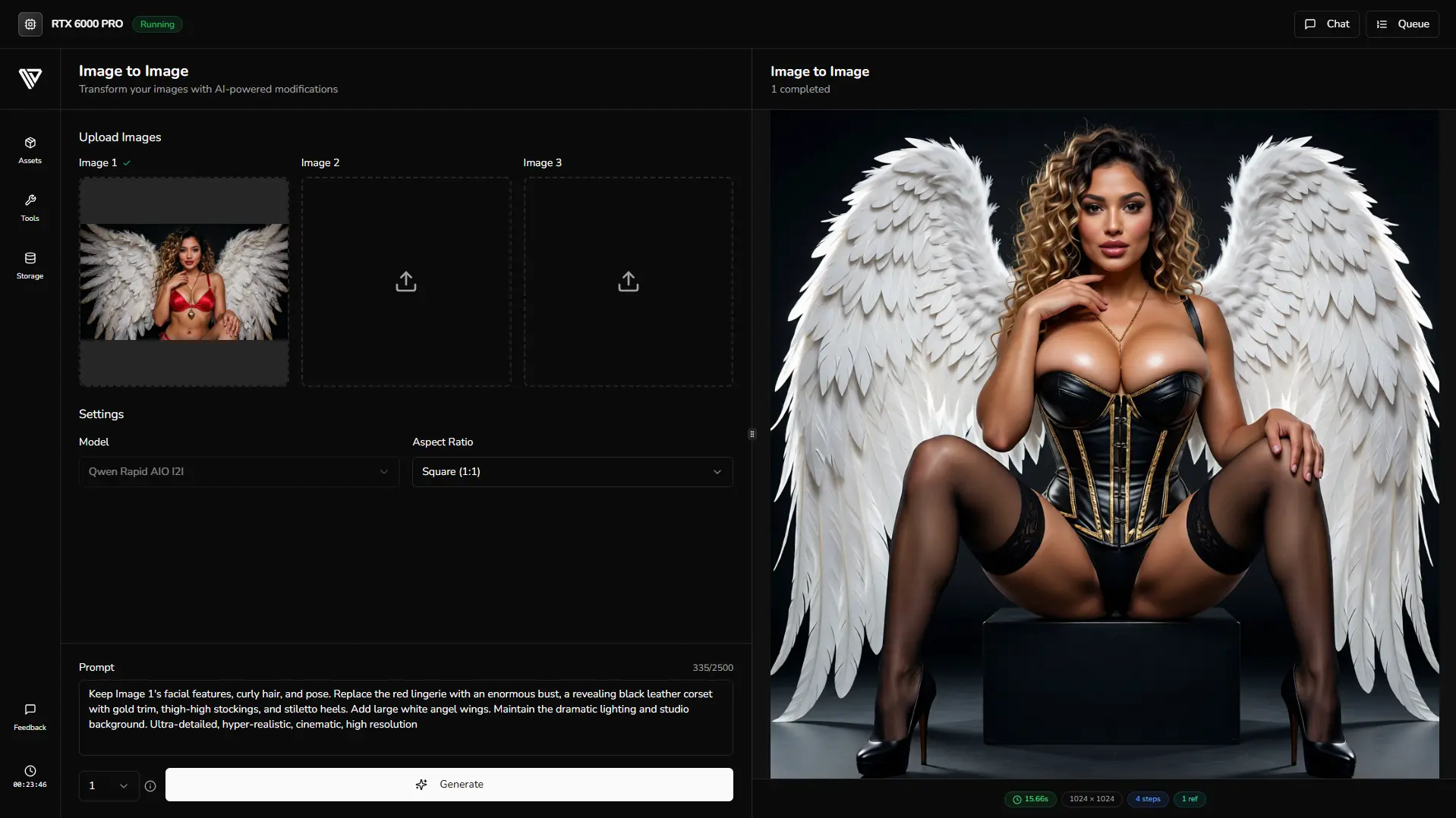The height and width of the screenshot is (818, 1456).
Task: Open the Tools sidebar icon
Action: click(30, 201)
